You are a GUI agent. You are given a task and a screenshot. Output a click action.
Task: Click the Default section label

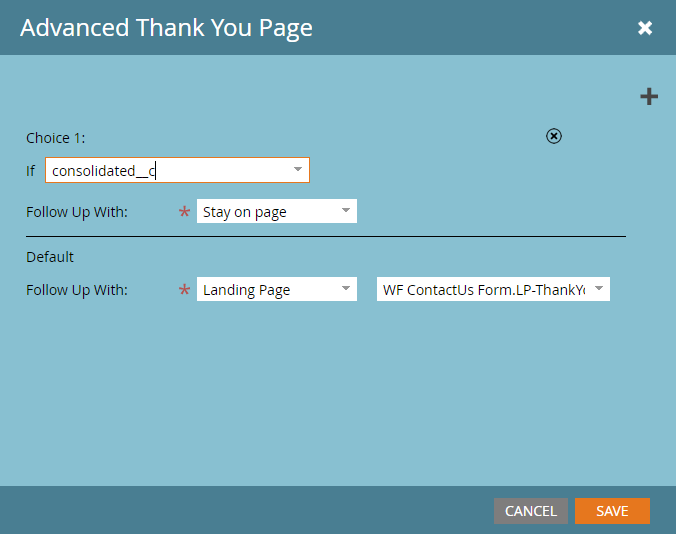(50, 257)
